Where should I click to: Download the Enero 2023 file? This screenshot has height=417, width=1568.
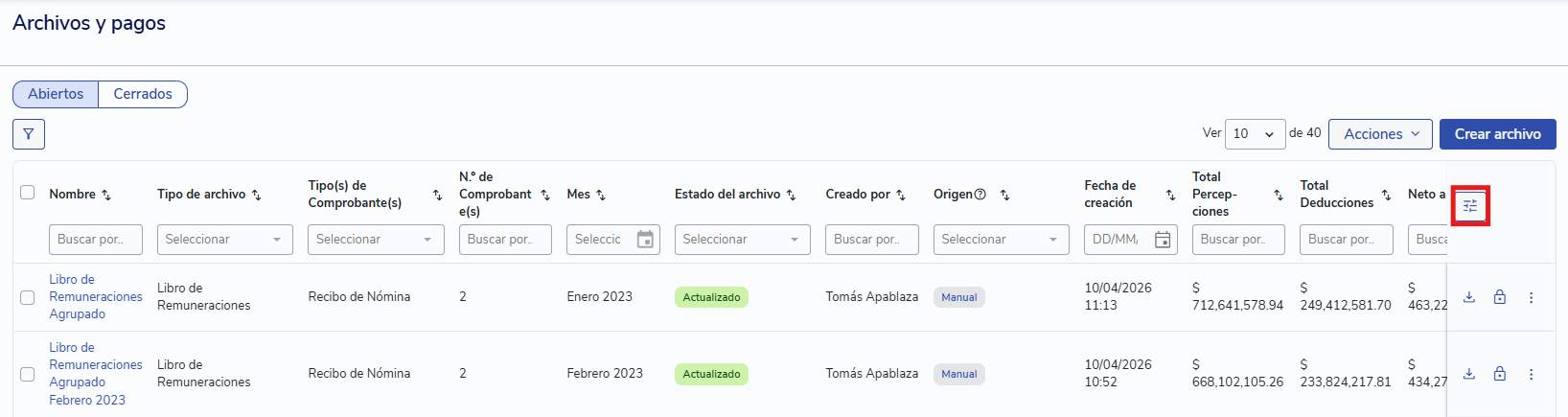tap(1468, 297)
